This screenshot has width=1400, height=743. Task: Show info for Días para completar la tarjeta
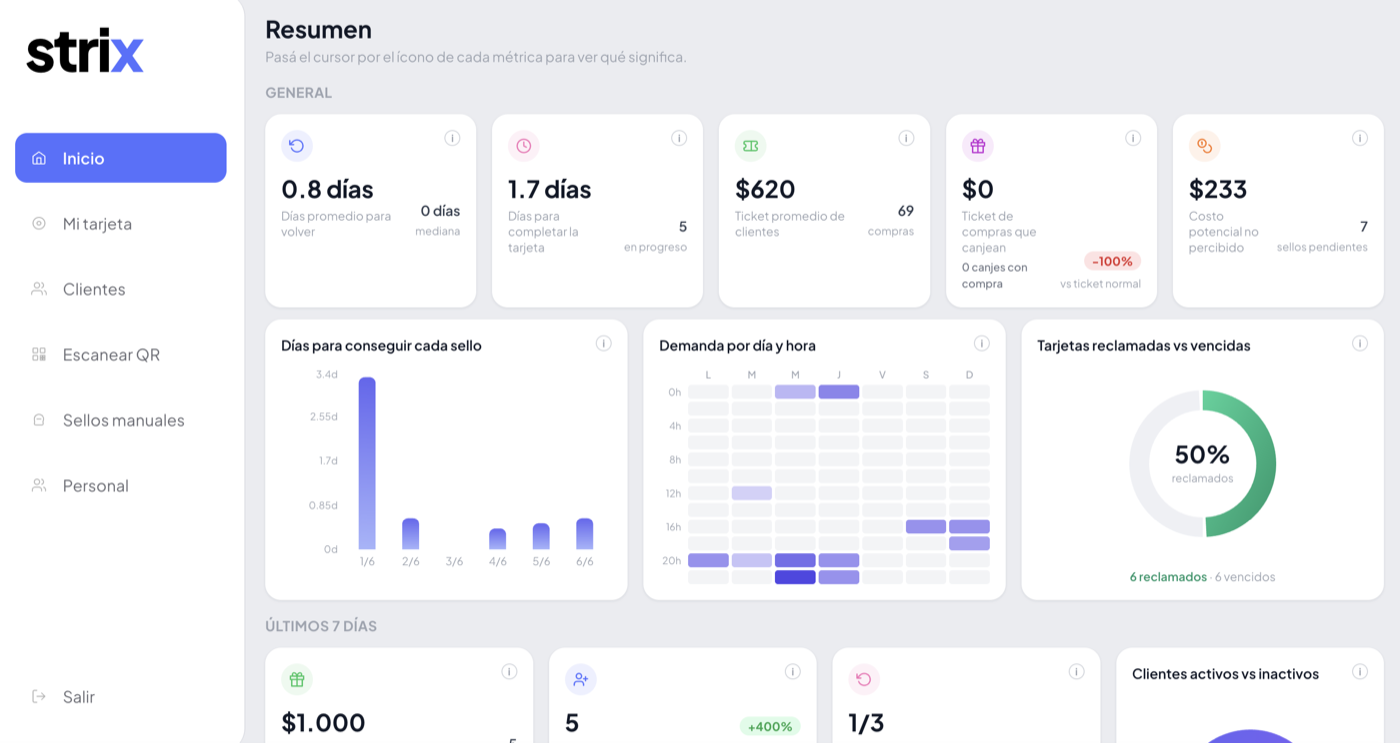[679, 138]
